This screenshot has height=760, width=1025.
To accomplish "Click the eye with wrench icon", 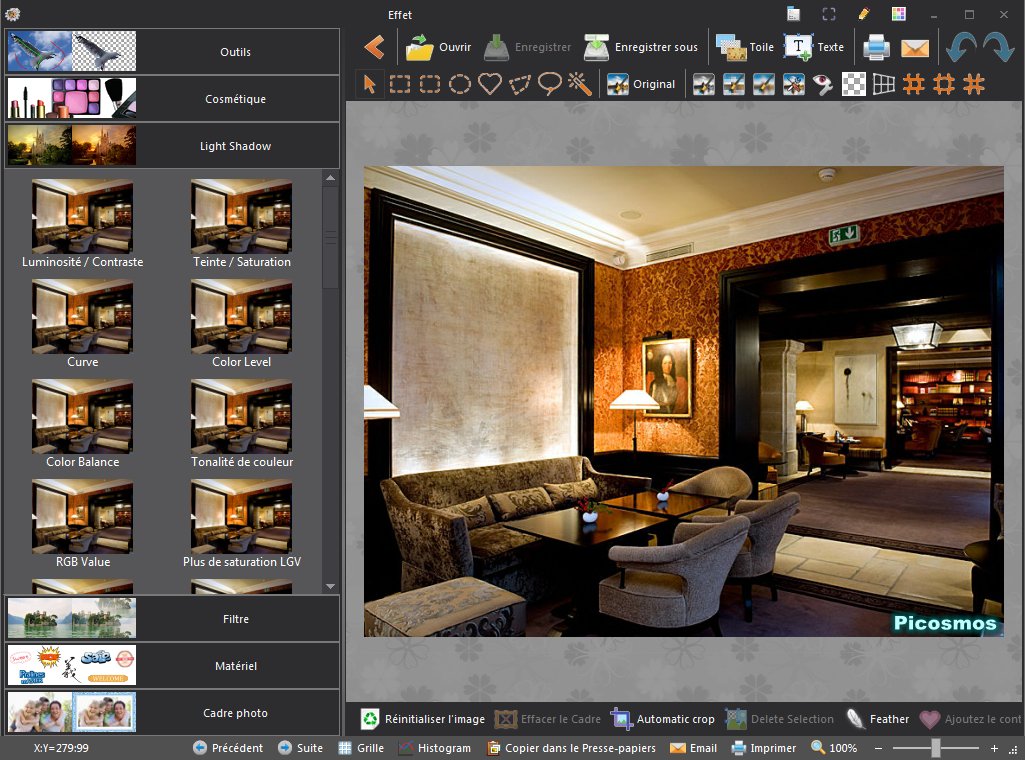I will click(x=823, y=84).
